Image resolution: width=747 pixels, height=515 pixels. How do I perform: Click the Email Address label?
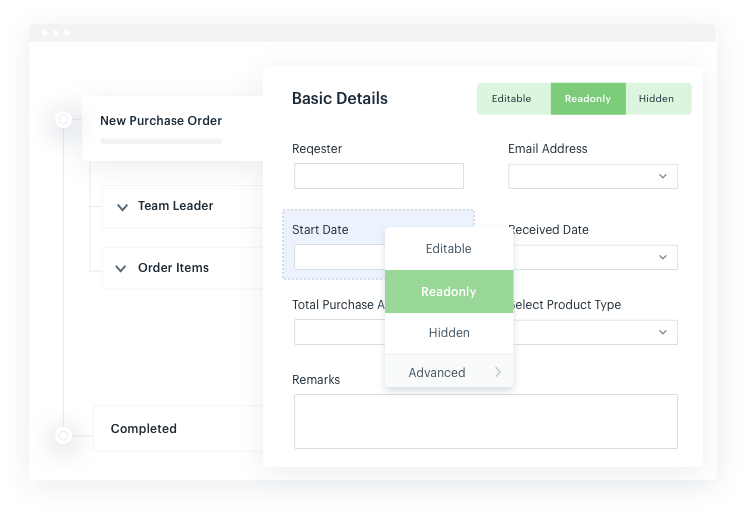(548, 149)
